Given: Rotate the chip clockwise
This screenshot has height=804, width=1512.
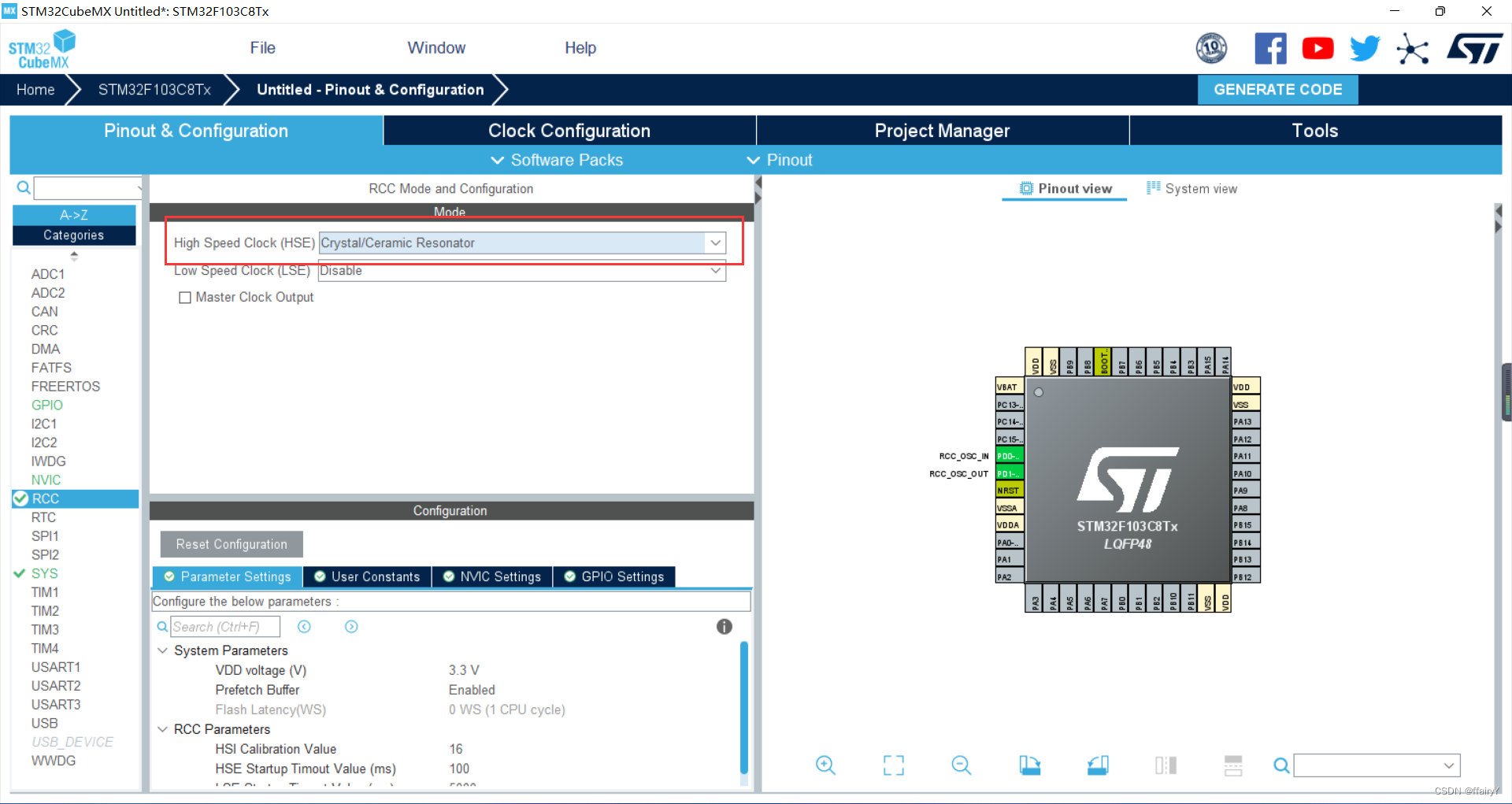Looking at the screenshot, I should [1031, 765].
